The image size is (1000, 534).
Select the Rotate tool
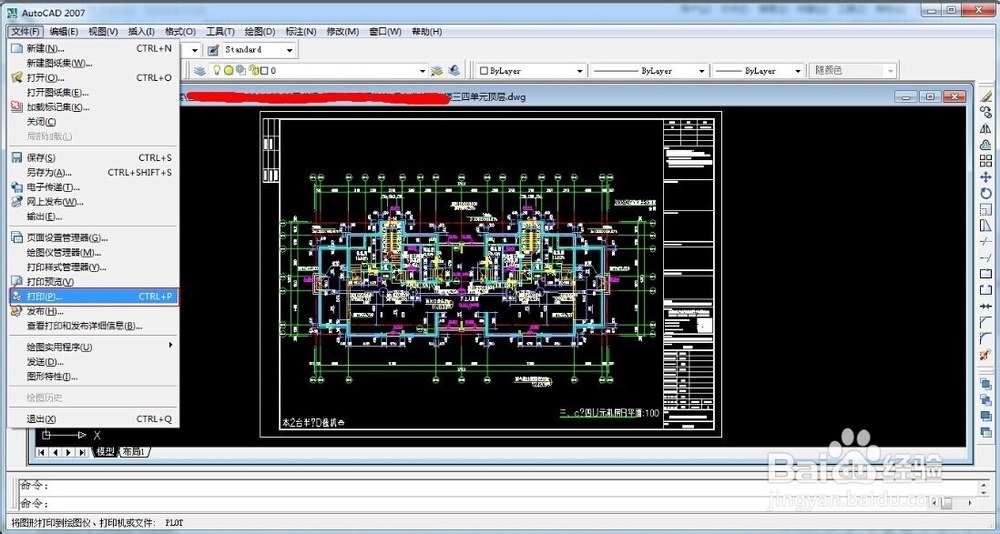click(x=986, y=193)
